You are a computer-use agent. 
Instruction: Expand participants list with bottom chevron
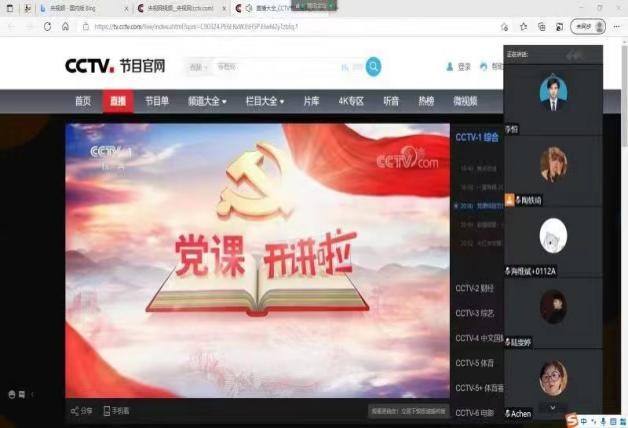click(x=550, y=407)
